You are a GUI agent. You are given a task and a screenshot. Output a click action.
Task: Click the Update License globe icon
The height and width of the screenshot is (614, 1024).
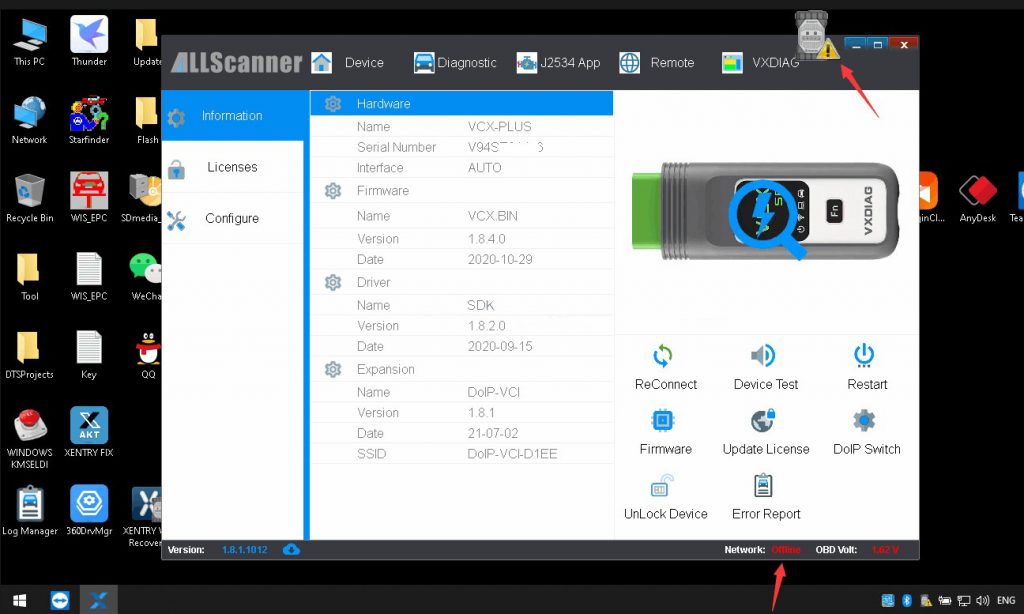763,421
